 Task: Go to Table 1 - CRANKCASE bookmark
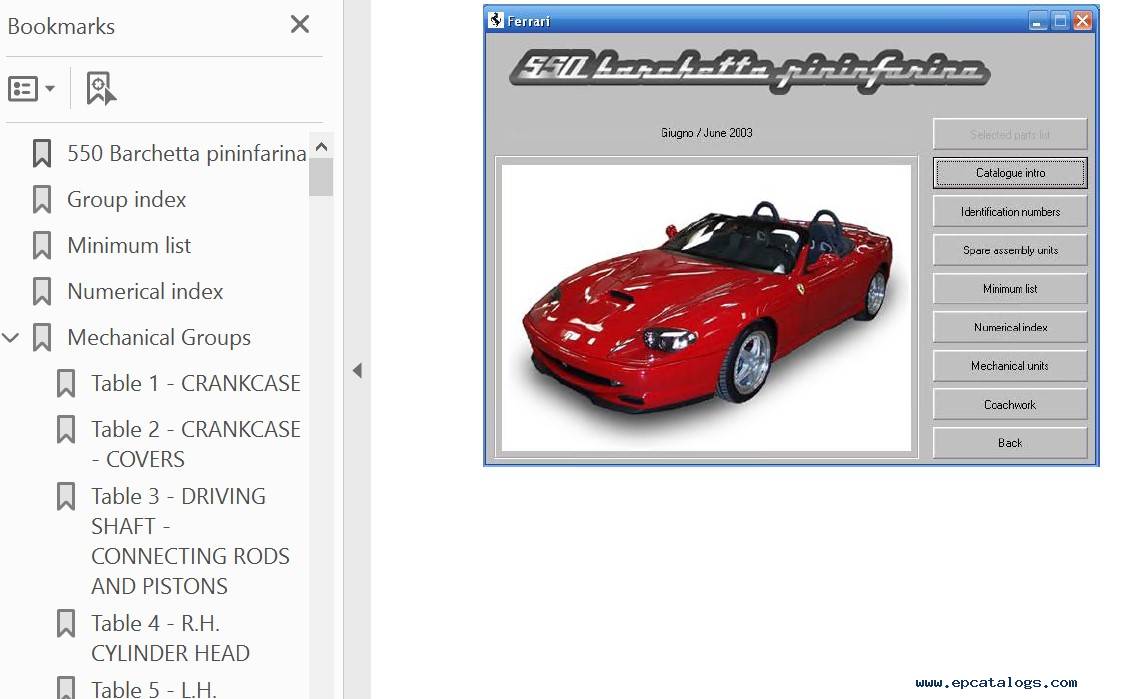[196, 383]
